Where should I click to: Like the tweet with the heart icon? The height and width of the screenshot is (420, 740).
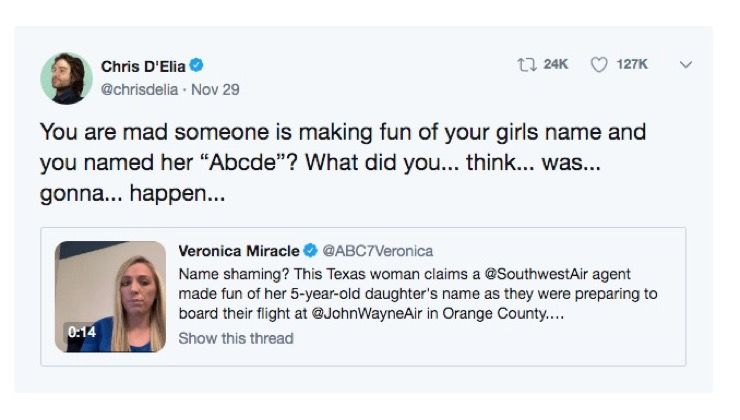point(598,64)
